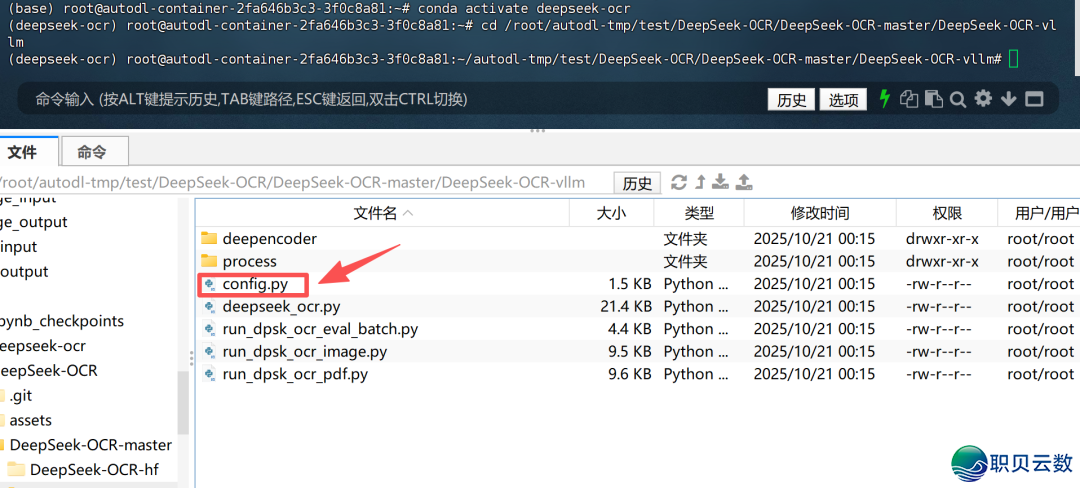Sort by the 修改时间 column header
1080x488 pixels.
click(820, 213)
